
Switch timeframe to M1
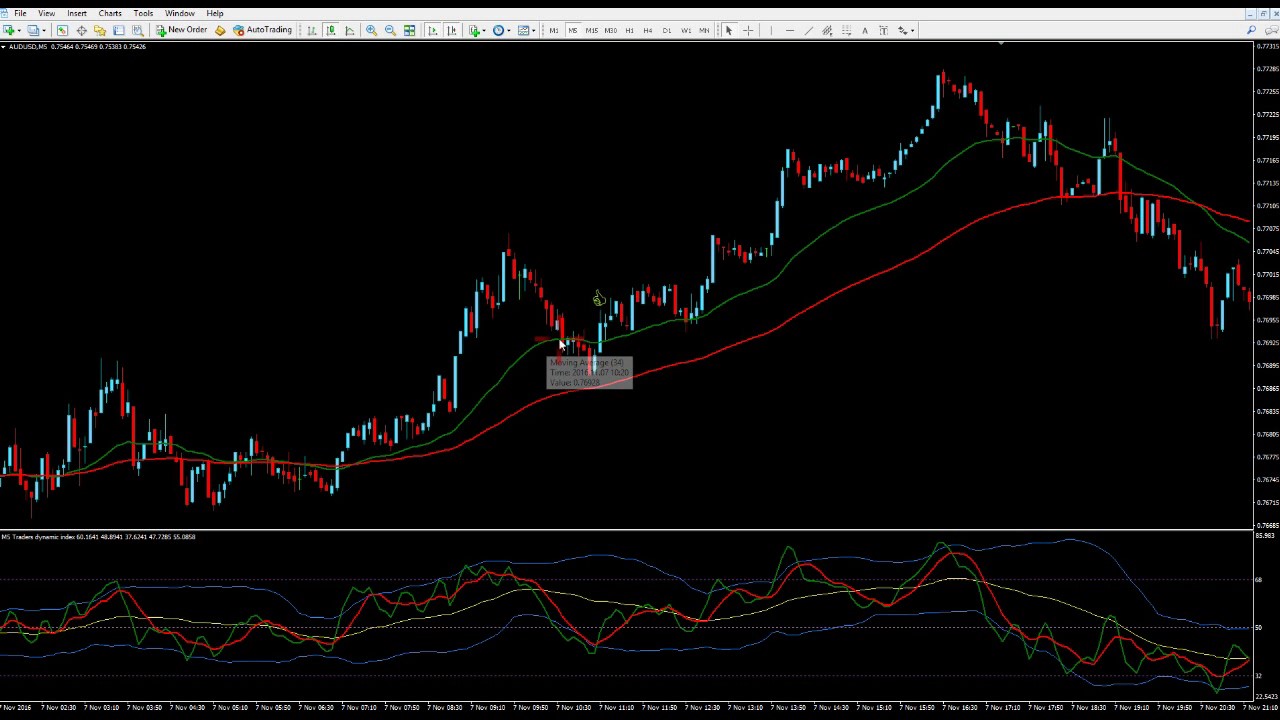(553, 30)
